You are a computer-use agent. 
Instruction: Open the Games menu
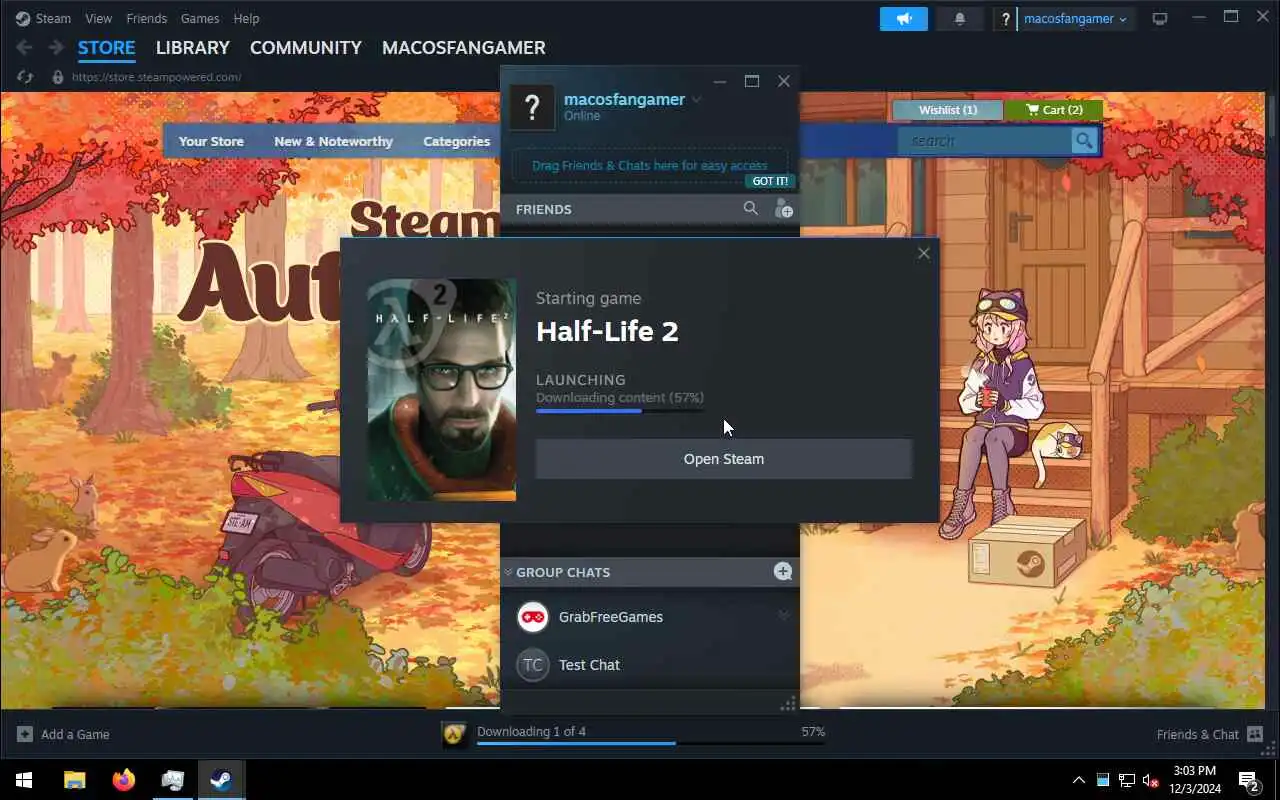tap(200, 18)
